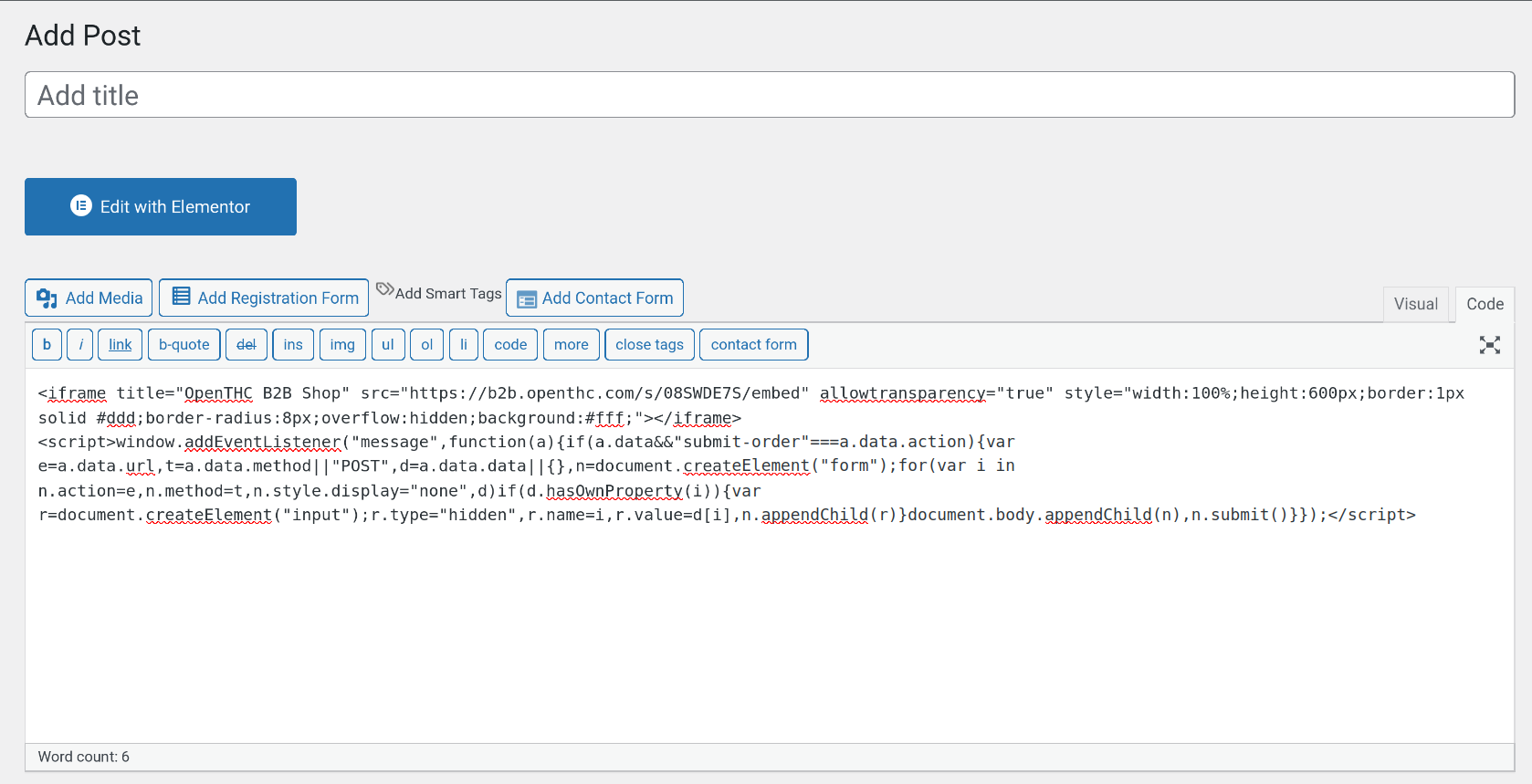Click the Add title input field

pos(770,95)
